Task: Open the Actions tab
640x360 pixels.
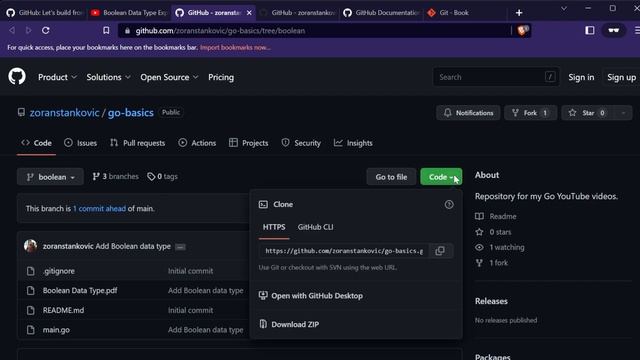Action: click(197, 143)
